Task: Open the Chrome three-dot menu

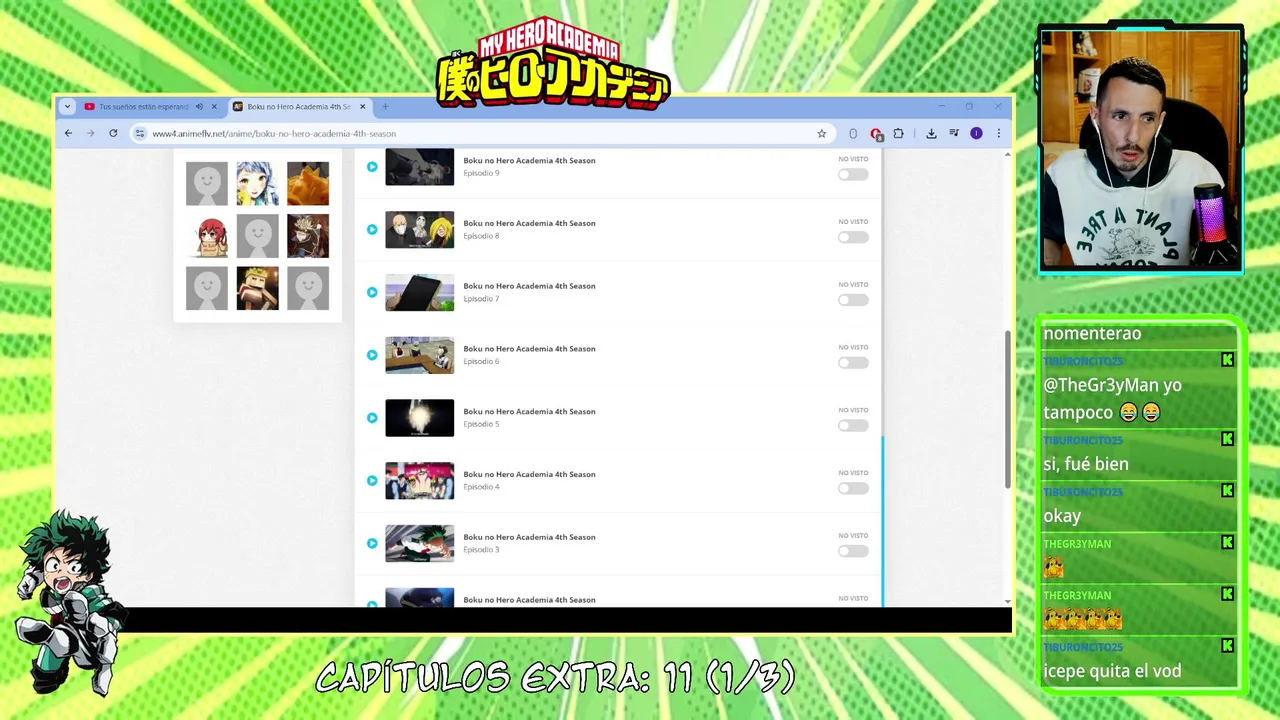Action: pos(998,133)
